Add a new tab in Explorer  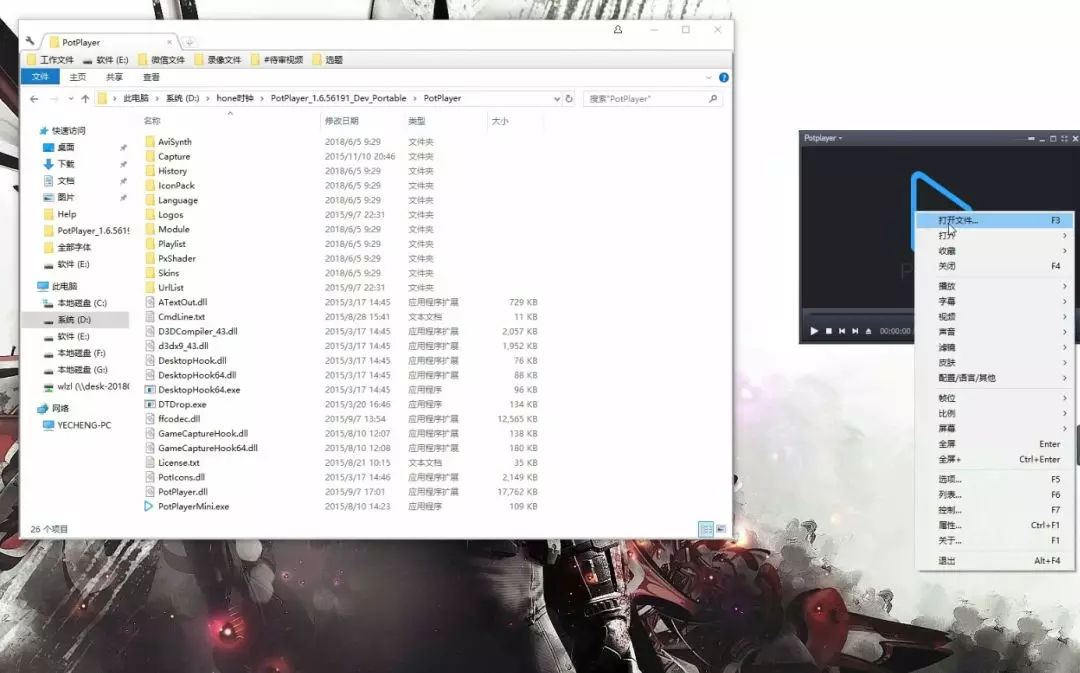click(189, 42)
